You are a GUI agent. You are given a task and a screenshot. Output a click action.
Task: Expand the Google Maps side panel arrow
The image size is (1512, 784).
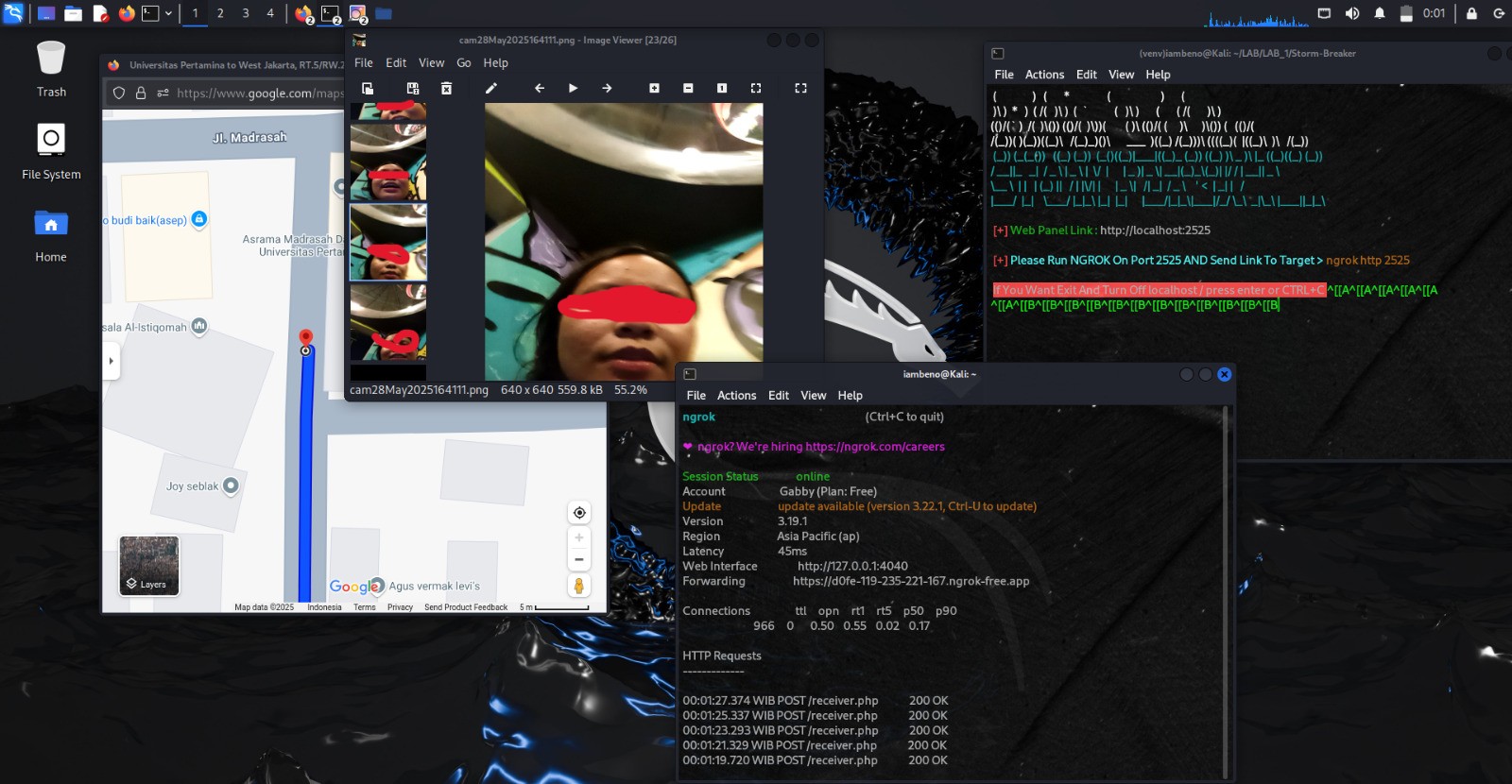111,361
